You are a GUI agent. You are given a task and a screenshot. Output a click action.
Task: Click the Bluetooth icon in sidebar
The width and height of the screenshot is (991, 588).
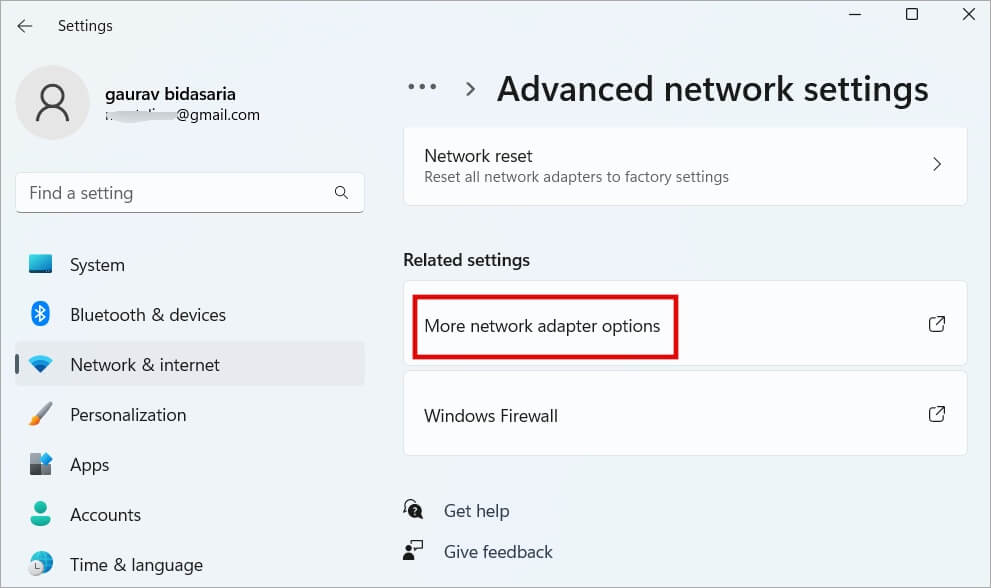tap(40, 314)
